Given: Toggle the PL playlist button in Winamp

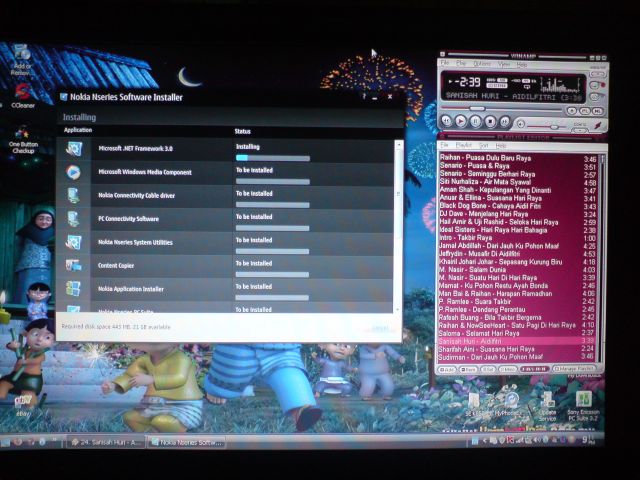Looking at the screenshot, I should click(585, 111).
